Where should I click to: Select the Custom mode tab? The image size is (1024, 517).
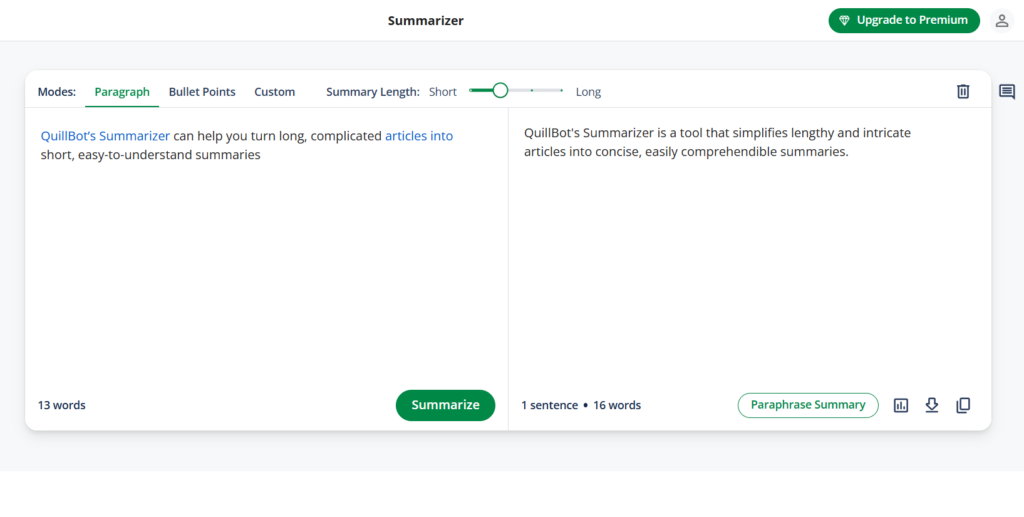coord(274,92)
